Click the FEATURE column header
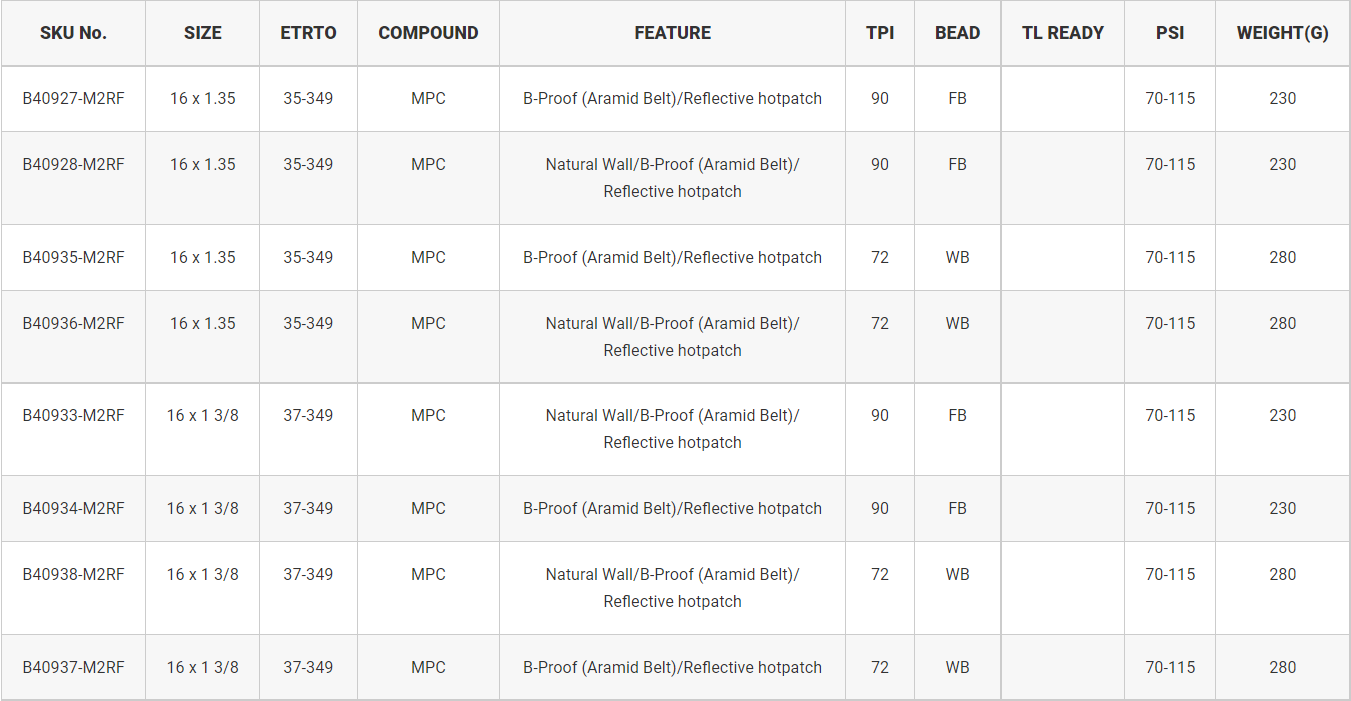 [x=672, y=33]
